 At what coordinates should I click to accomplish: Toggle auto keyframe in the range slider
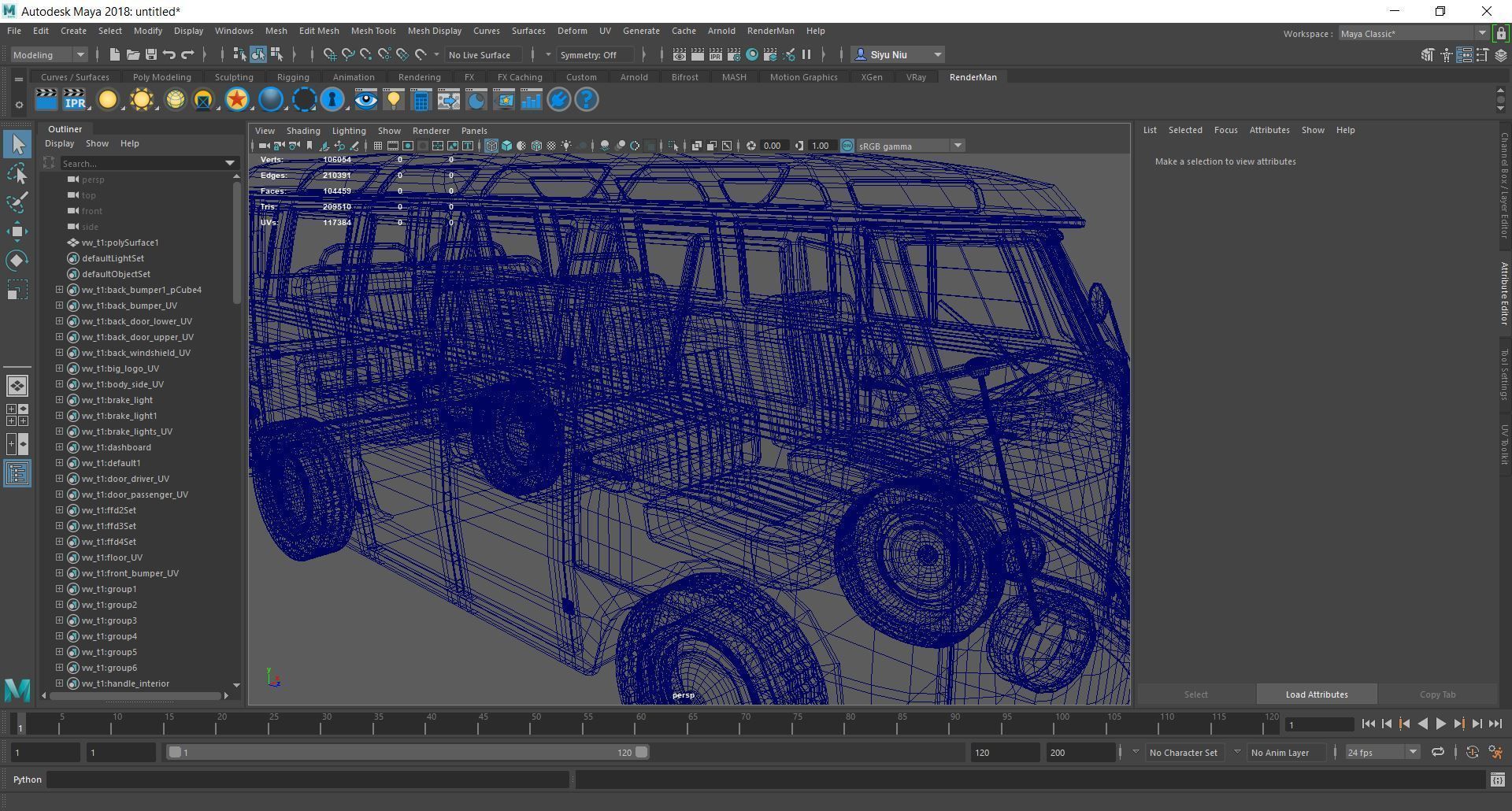pos(1472,752)
